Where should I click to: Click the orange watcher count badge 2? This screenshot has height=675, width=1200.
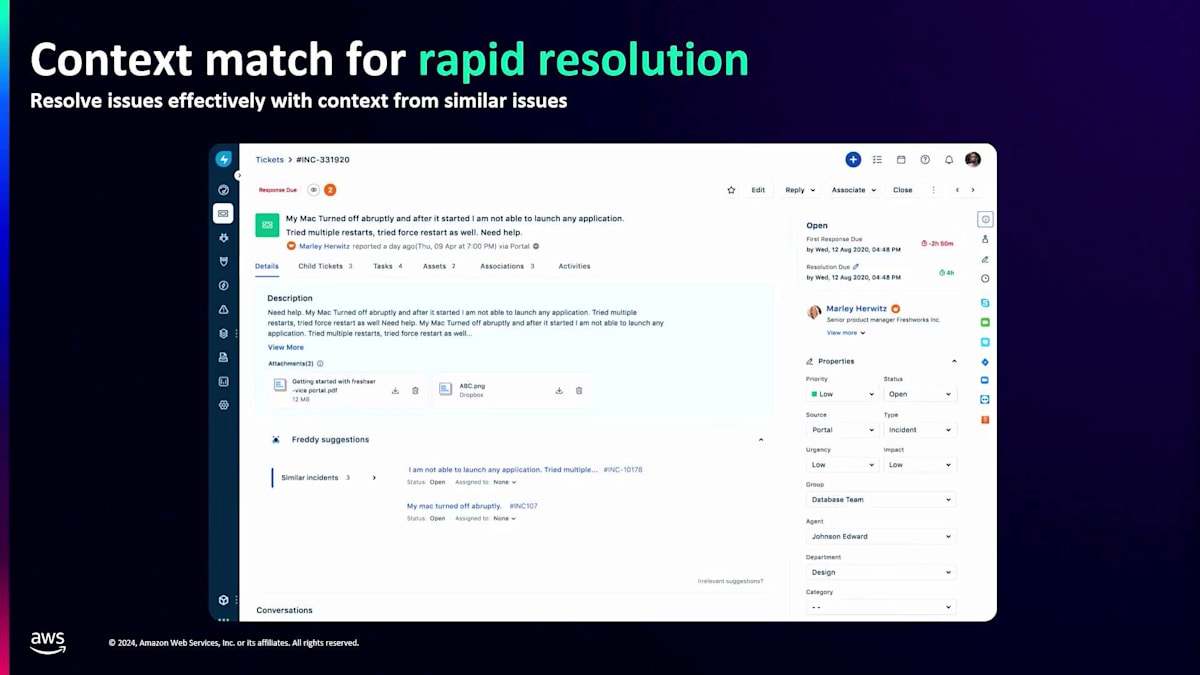(330, 190)
